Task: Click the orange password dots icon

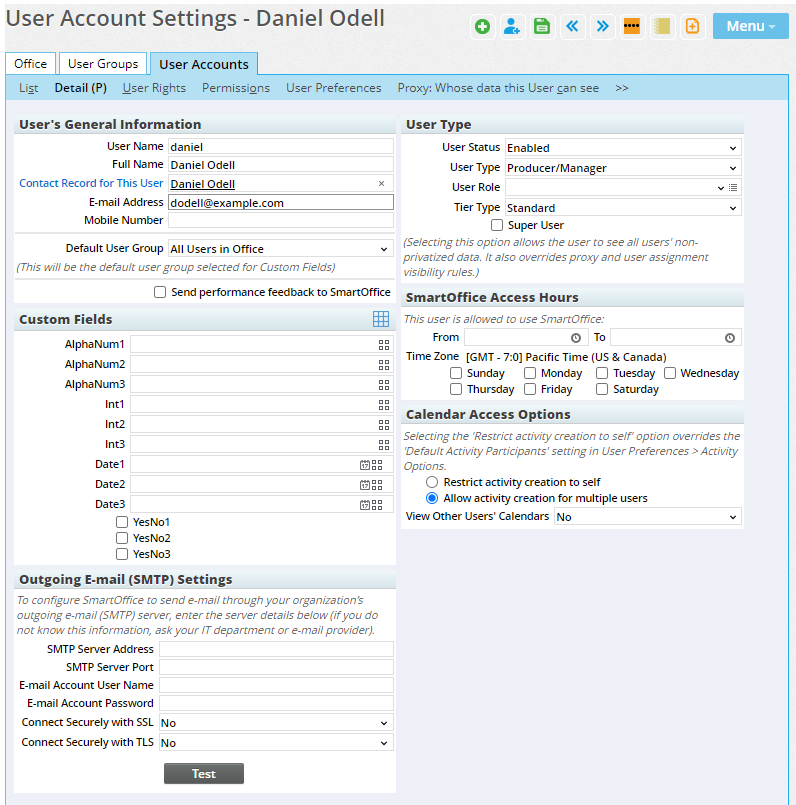Action: pyautogui.click(x=632, y=27)
